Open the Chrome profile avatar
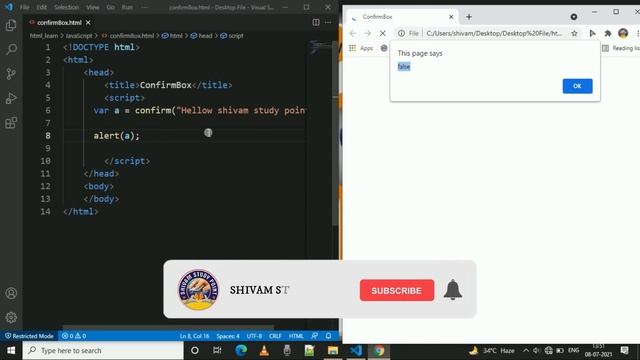The image size is (640, 360). pos(623,33)
